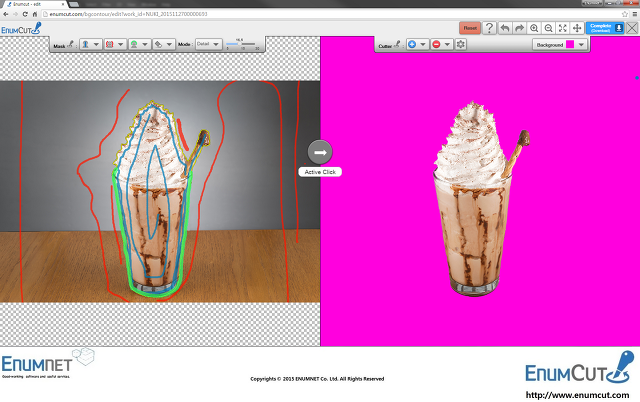The height and width of the screenshot is (402, 640).
Task: Select the cutter remove (red minus) tool
Action: pyautogui.click(x=436, y=44)
